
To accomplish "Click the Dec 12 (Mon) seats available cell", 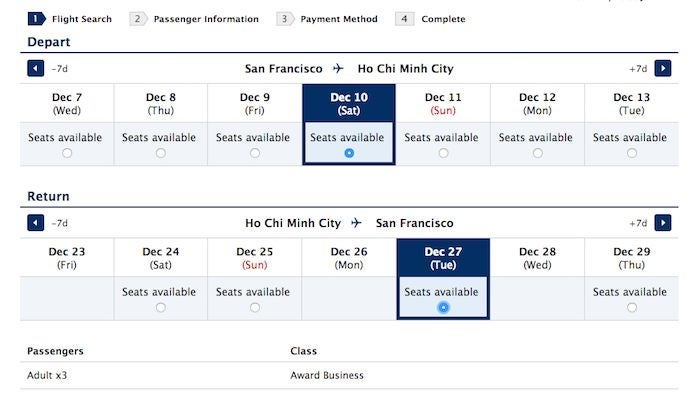I will 537,143.
